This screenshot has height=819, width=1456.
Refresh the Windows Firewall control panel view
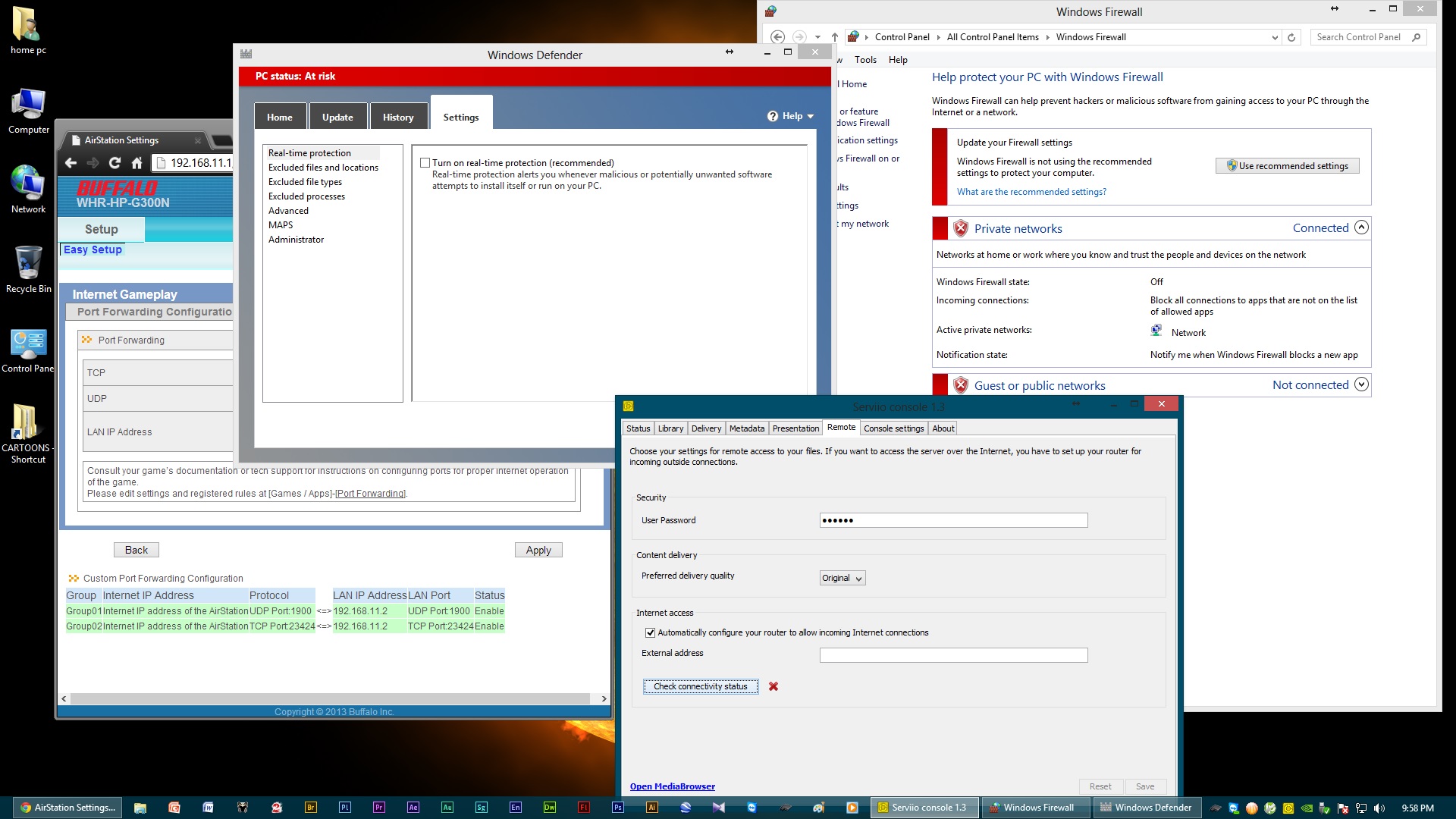1291,37
